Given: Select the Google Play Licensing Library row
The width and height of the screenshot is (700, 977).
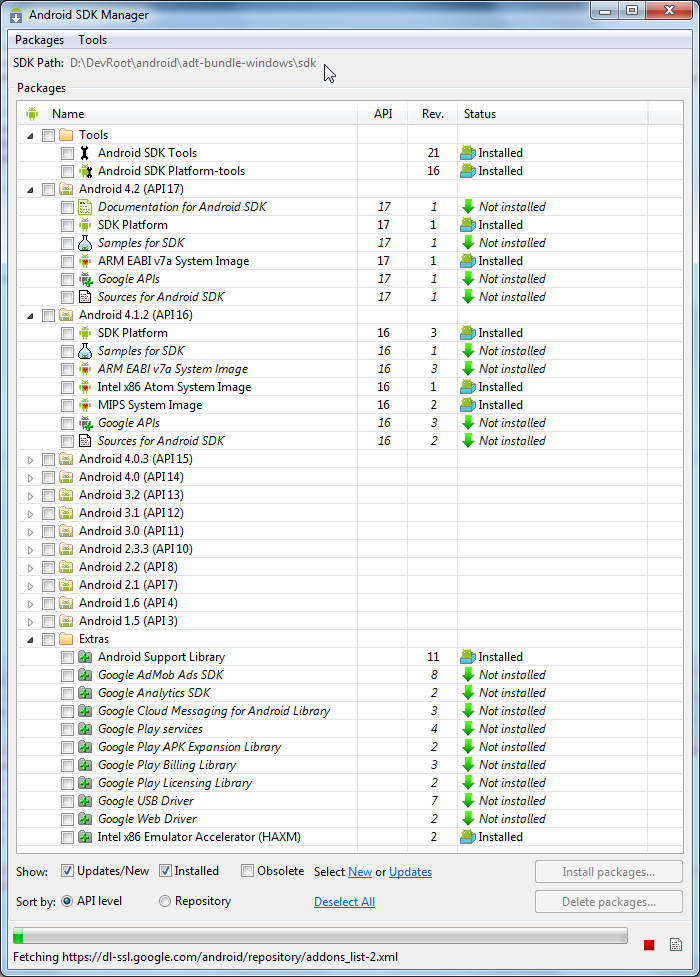Looking at the screenshot, I should pos(350,783).
